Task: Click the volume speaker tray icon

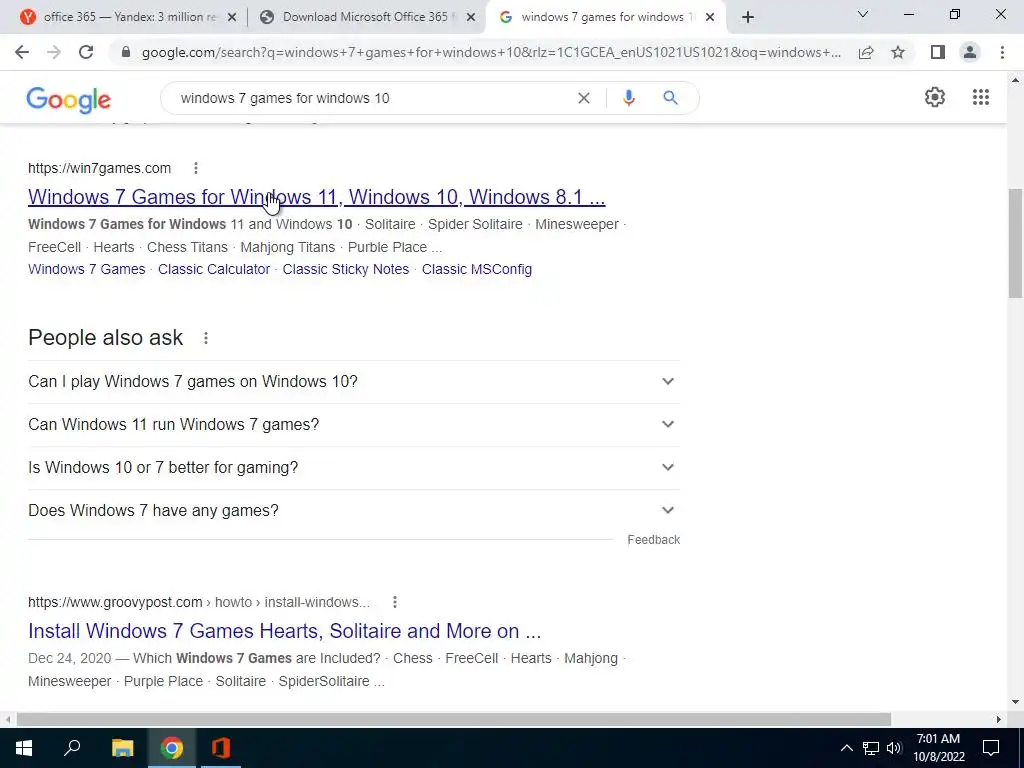Action: pyautogui.click(x=894, y=748)
